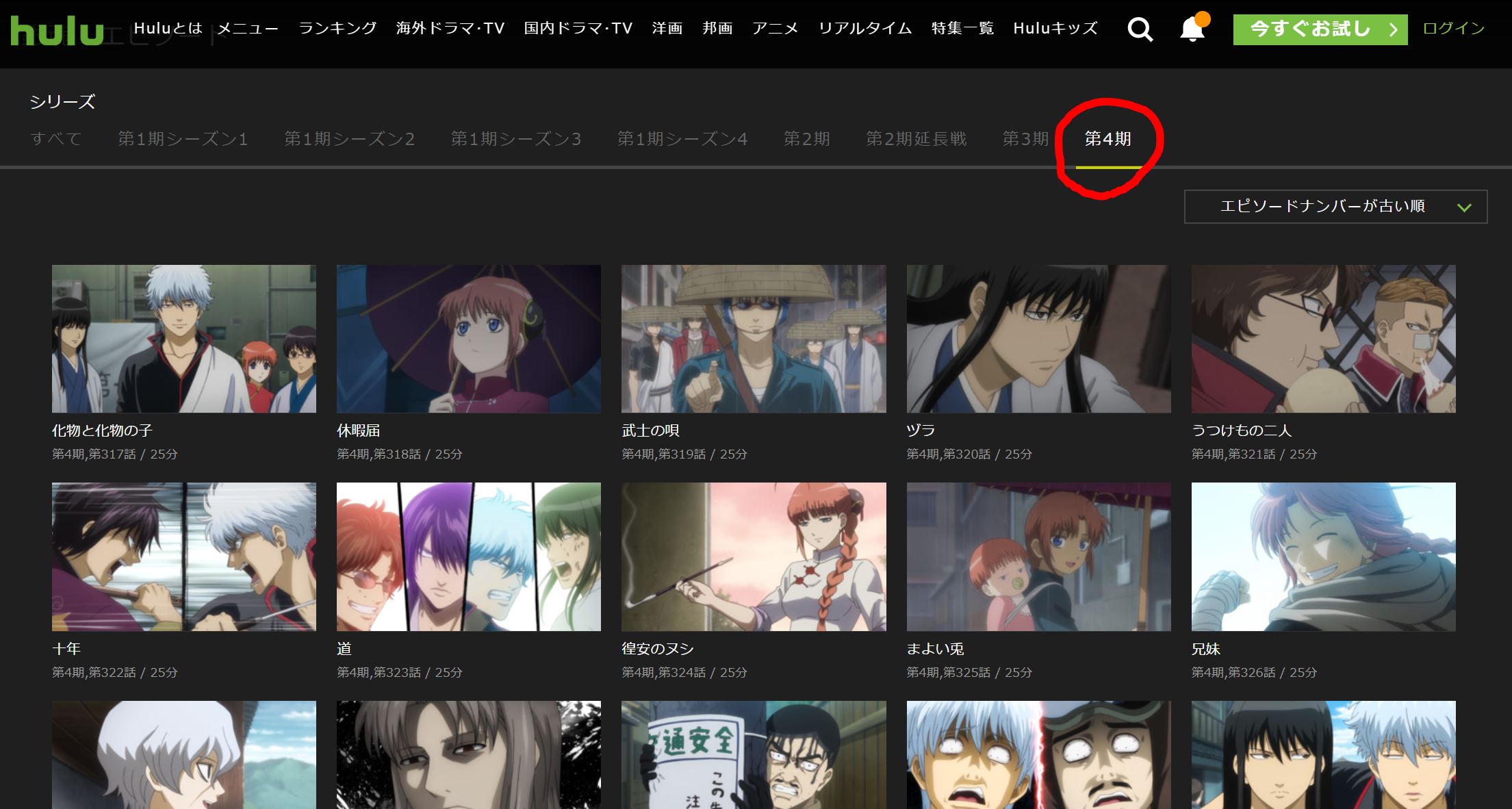Click the 化物と化物の子 title text
This screenshot has height=809, width=1512.
[102, 431]
